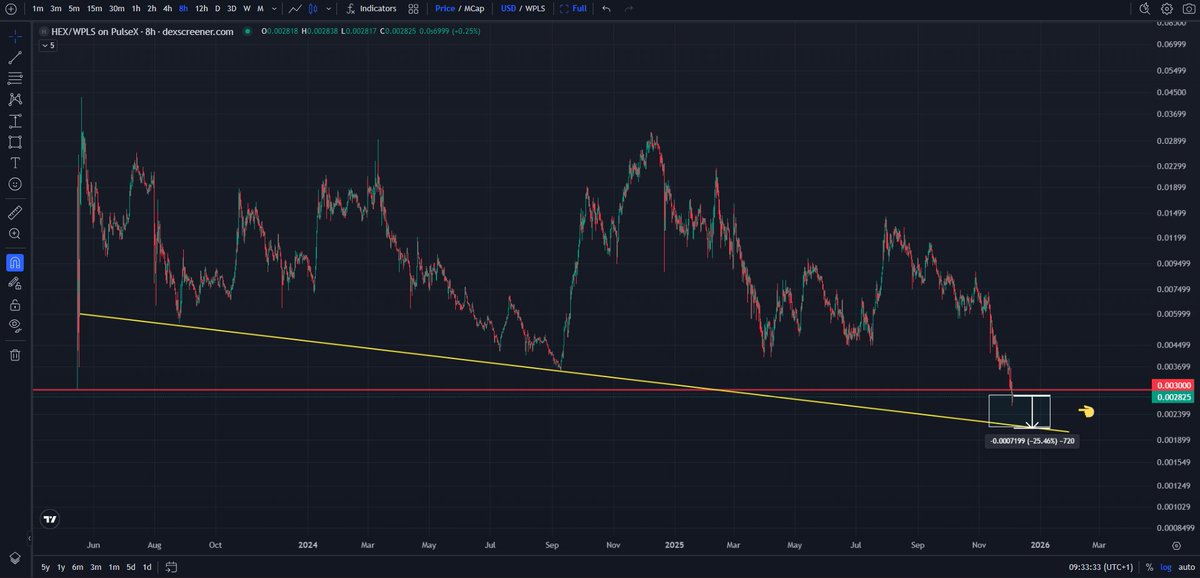The width and height of the screenshot is (1200, 578).
Task: Switch display to MCap
Action: click(x=475, y=8)
